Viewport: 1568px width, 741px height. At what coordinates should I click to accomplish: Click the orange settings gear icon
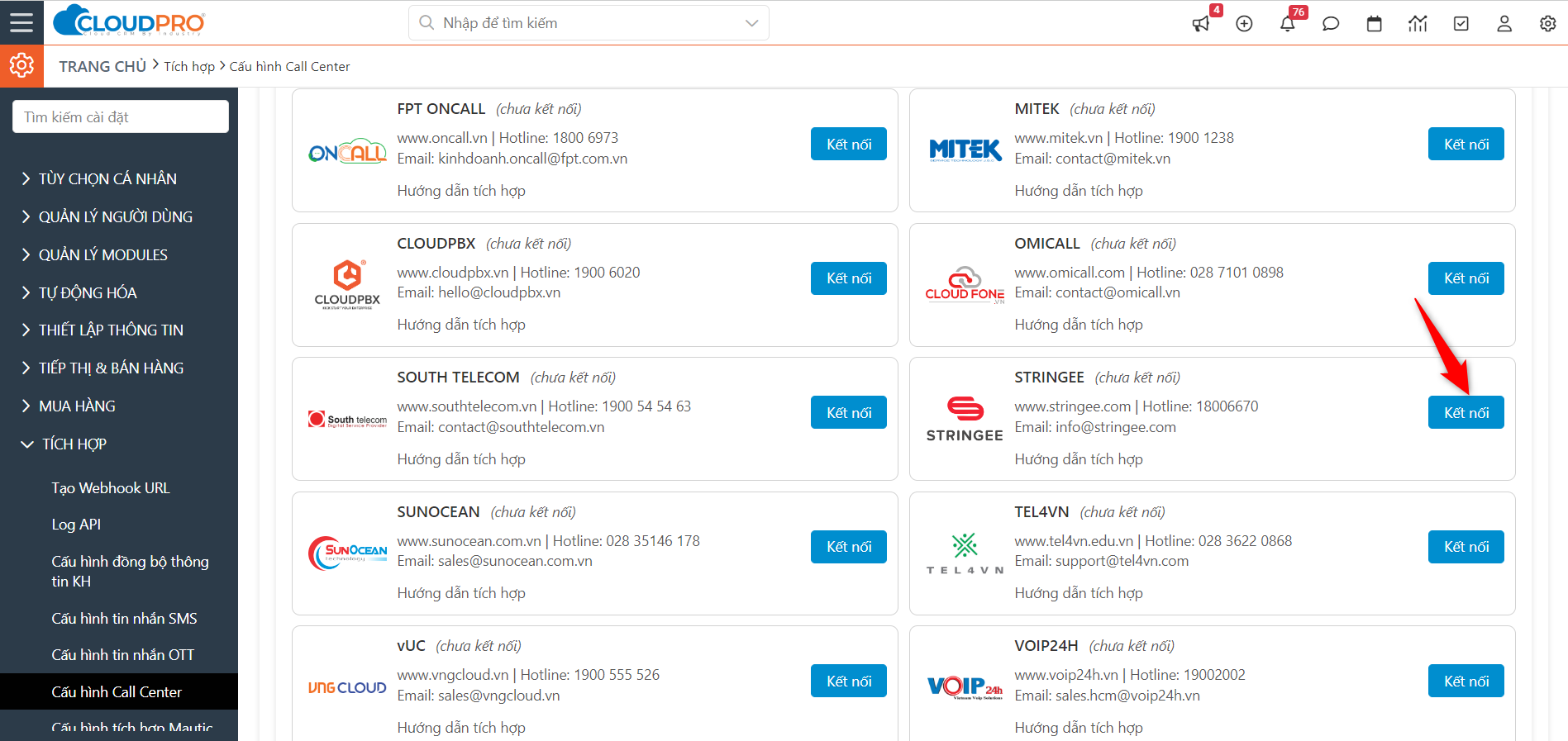tap(21, 65)
